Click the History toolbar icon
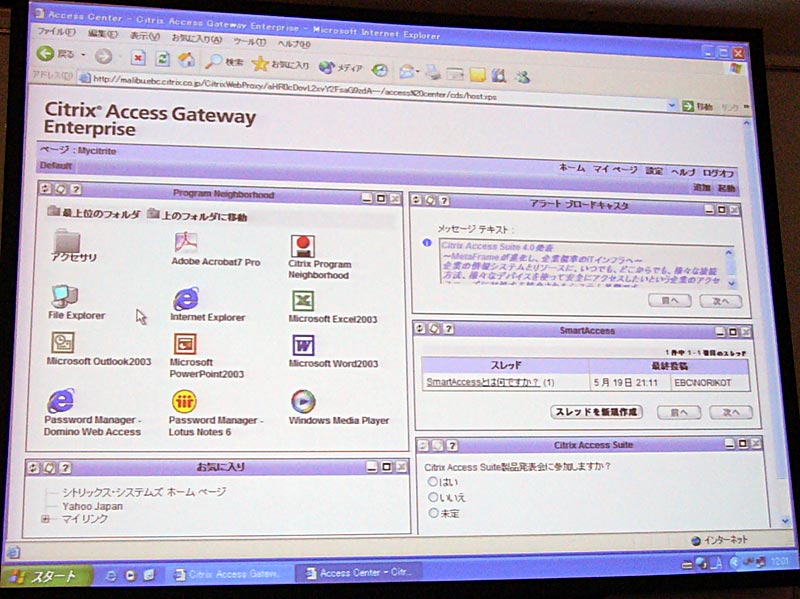Viewport: 800px width, 599px height. click(380, 70)
